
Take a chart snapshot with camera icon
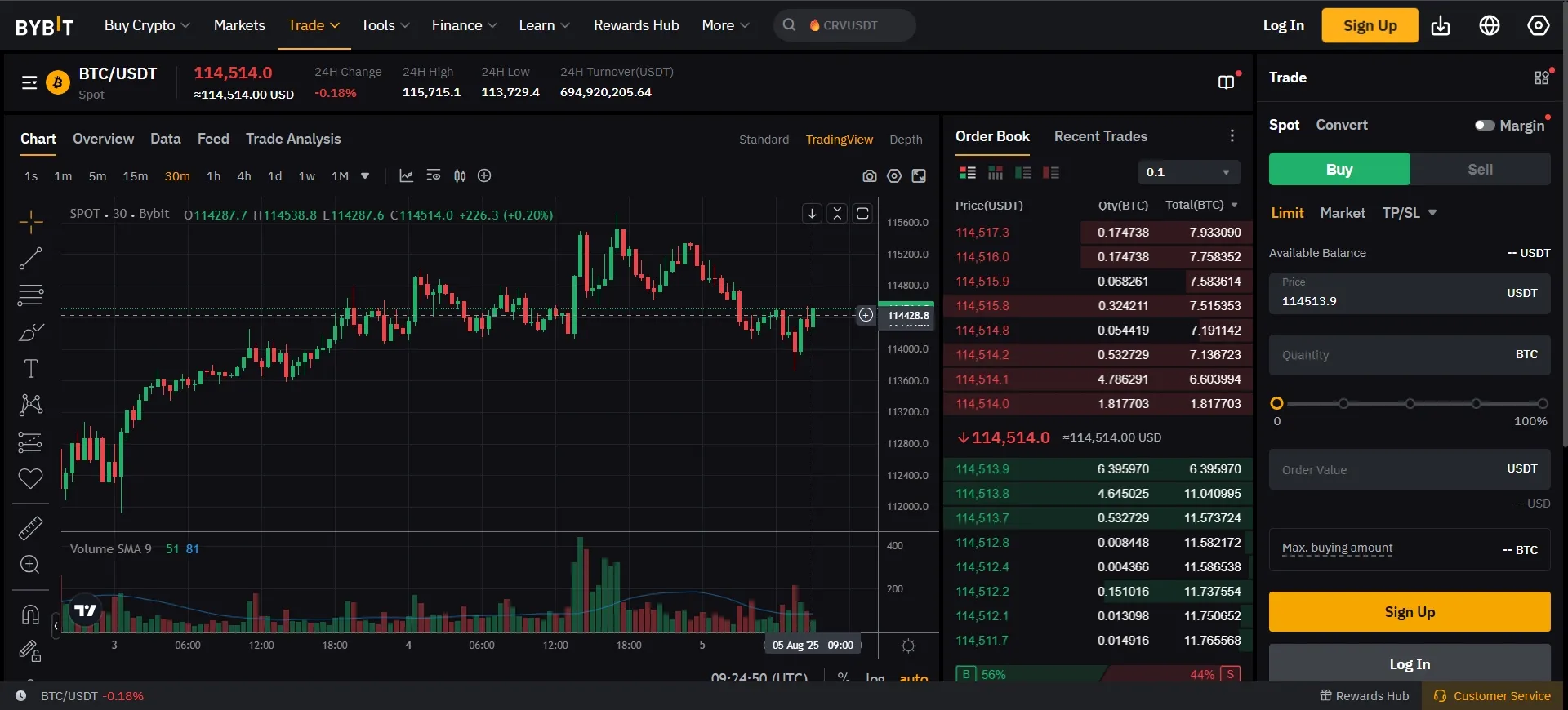click(870, 176)
